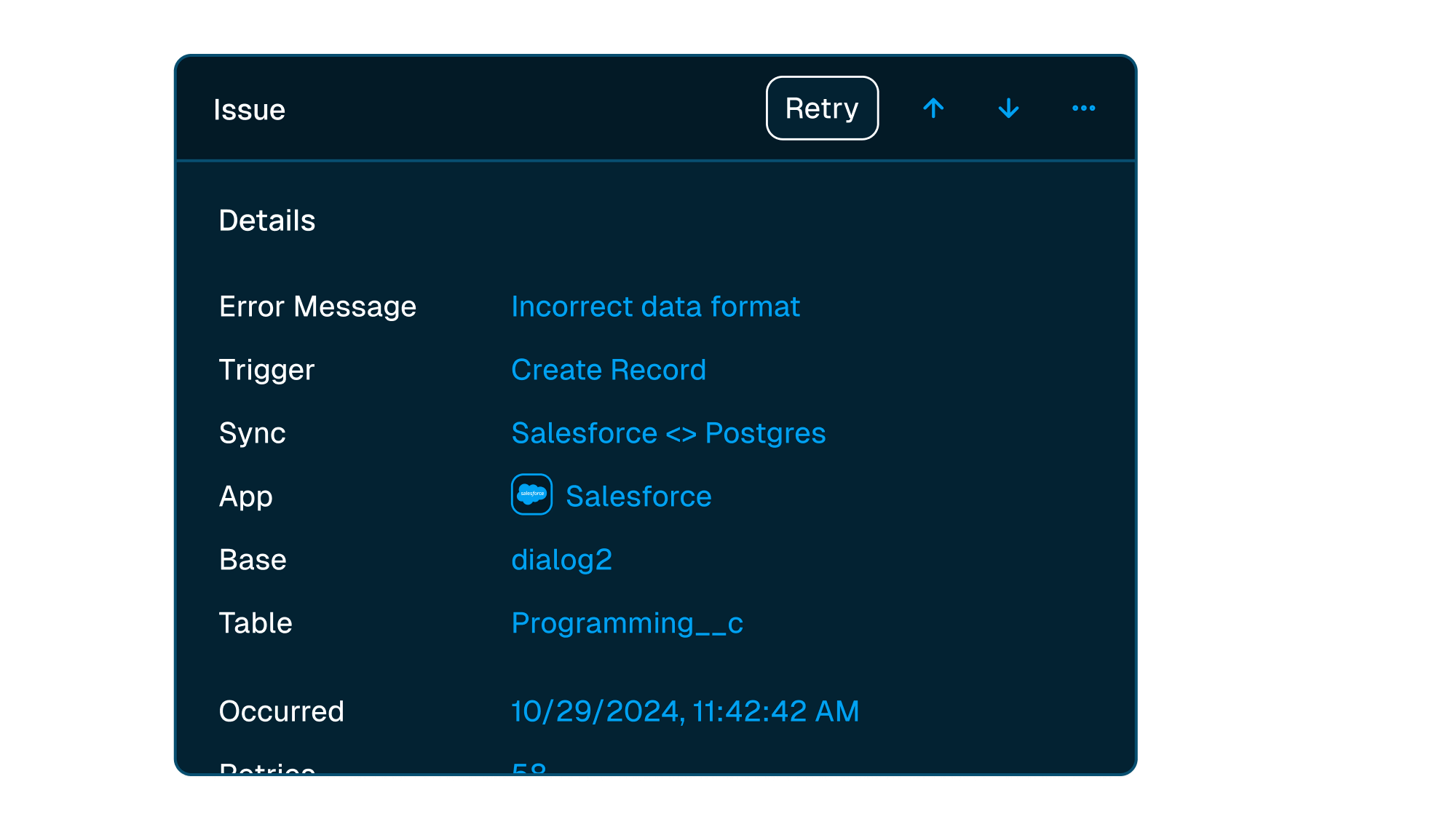Click the Issue panel title
This screenshot has height=830, width=1456.
[x=249, y=110]
